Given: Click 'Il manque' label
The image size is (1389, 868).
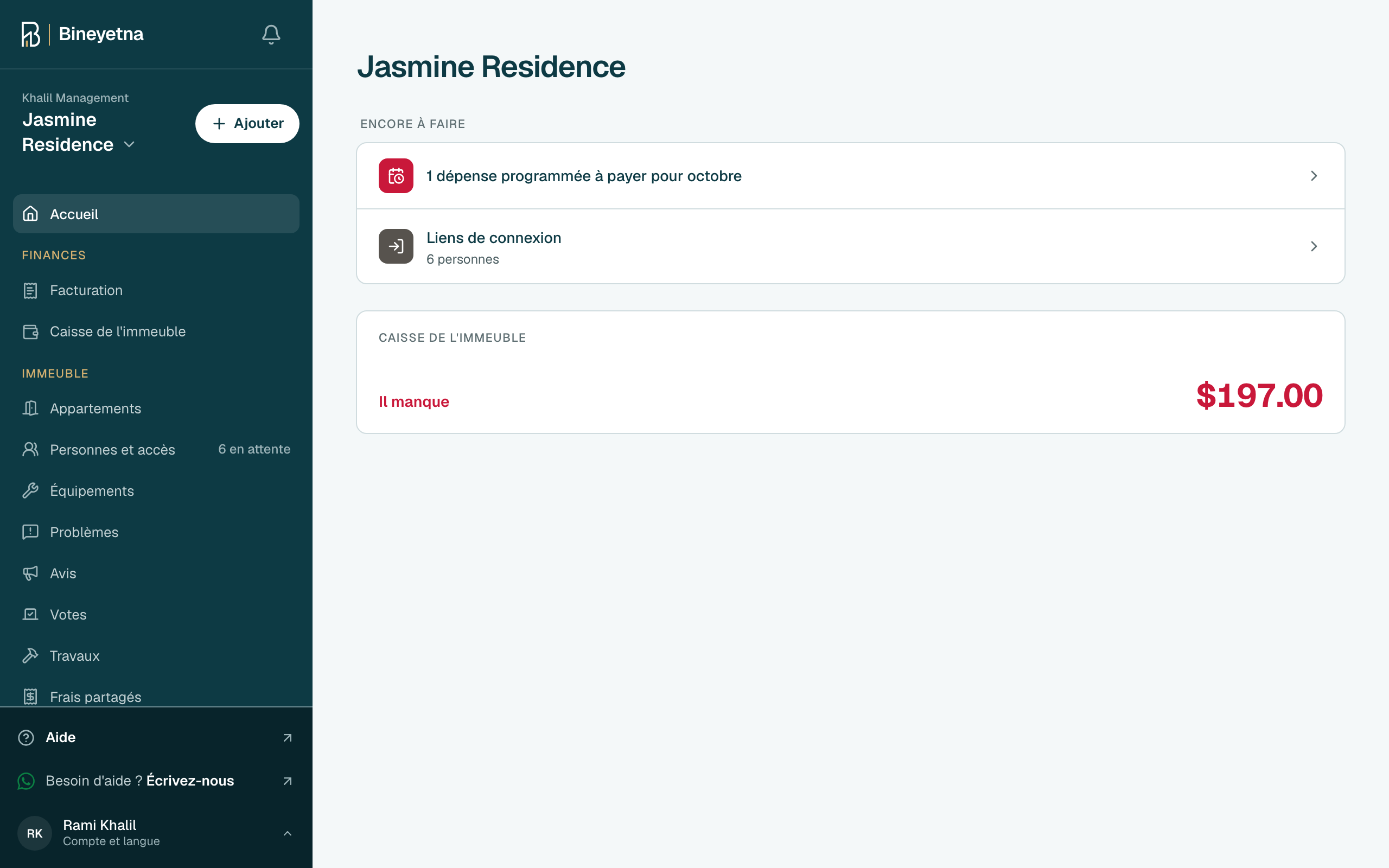Looking at the screenshot, I should point(414,401).
